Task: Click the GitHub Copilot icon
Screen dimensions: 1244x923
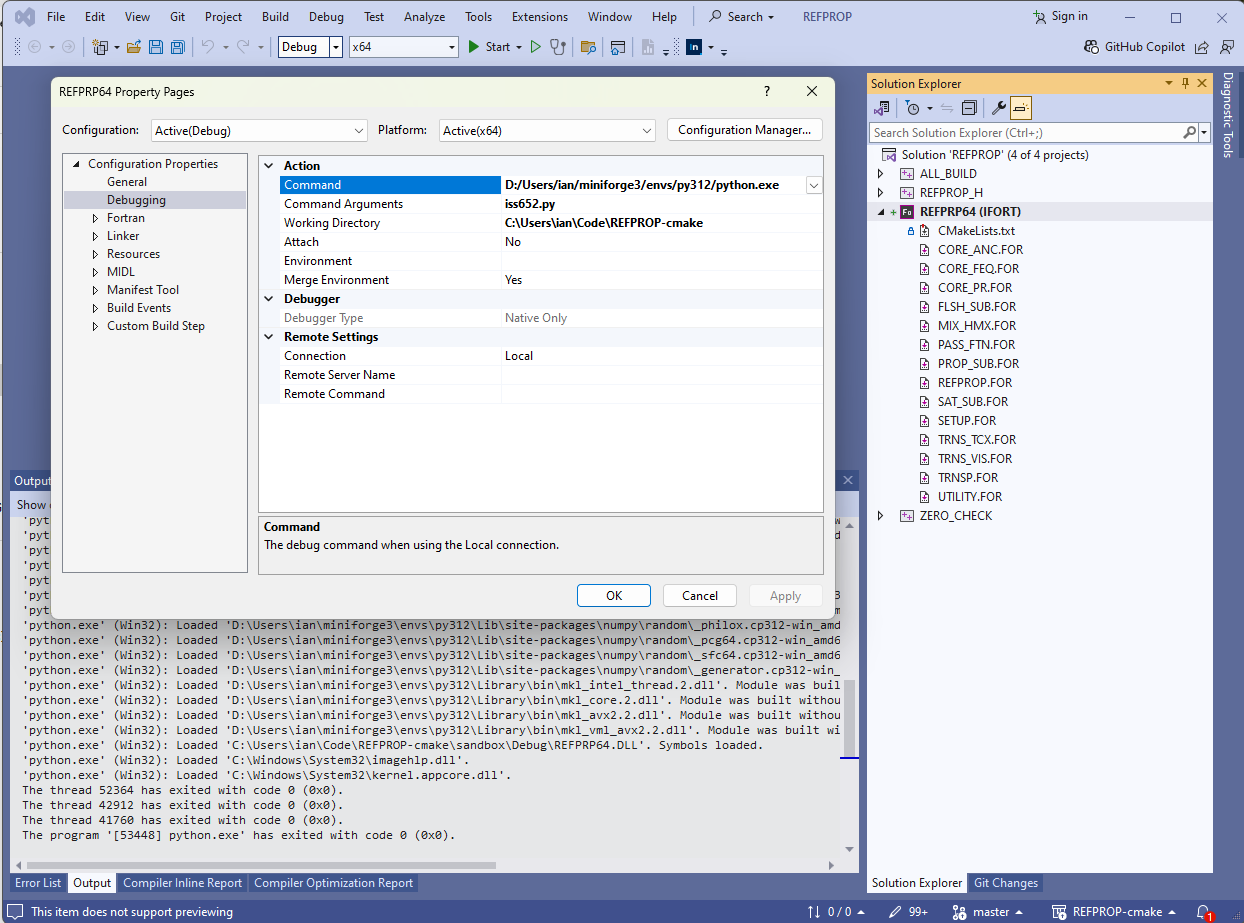Action: [x=1091, y=47]
